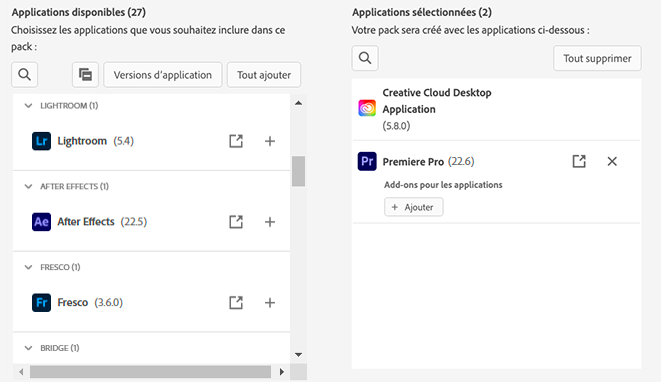Click the Lightroom Lr app icon

click(41, 141)
